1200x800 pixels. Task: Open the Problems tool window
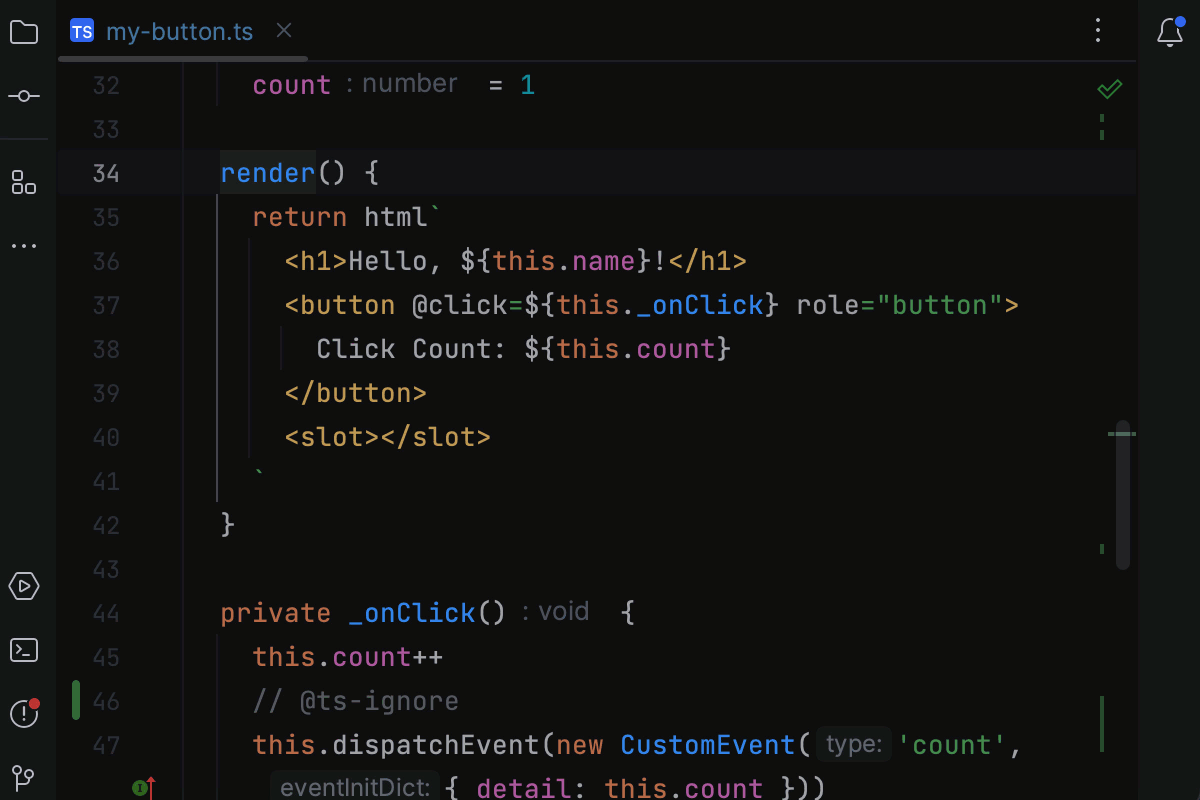(x=24, y=714)
